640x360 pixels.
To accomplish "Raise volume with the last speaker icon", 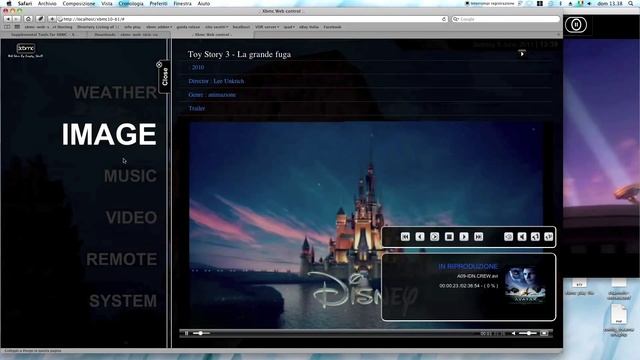I will click(x=548, y=237).
